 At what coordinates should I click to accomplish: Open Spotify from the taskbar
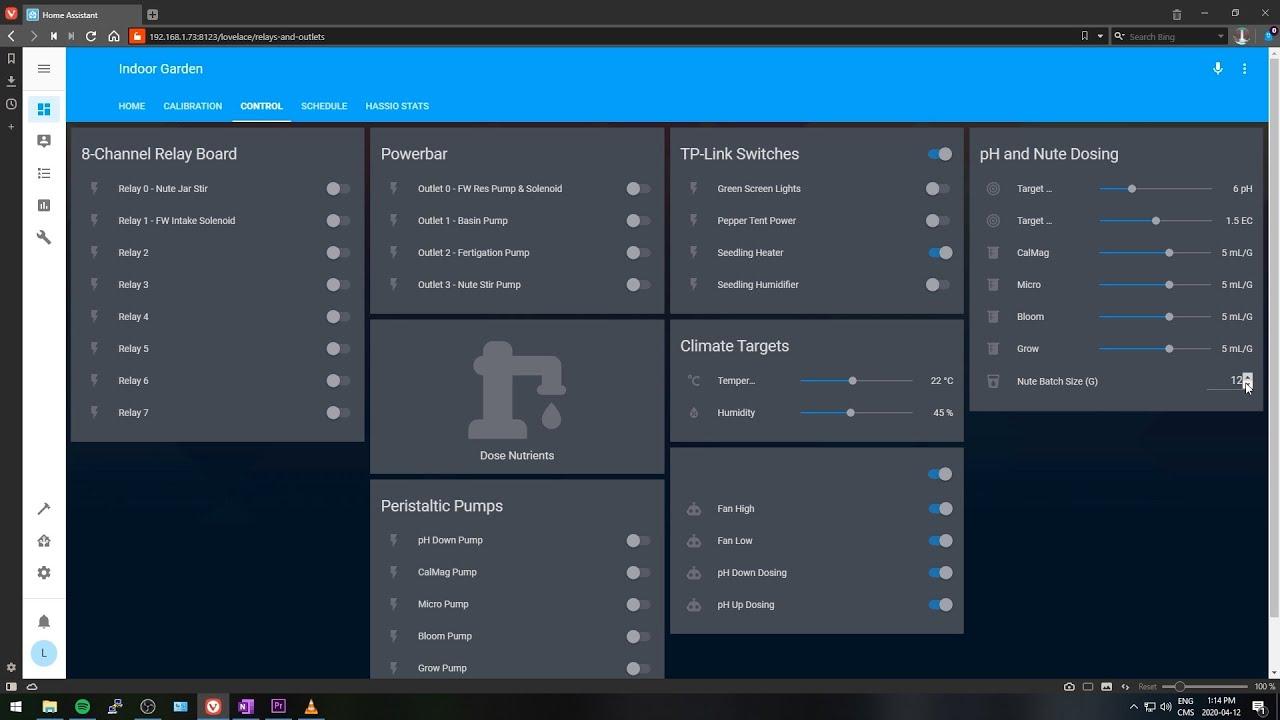(82, 706)
